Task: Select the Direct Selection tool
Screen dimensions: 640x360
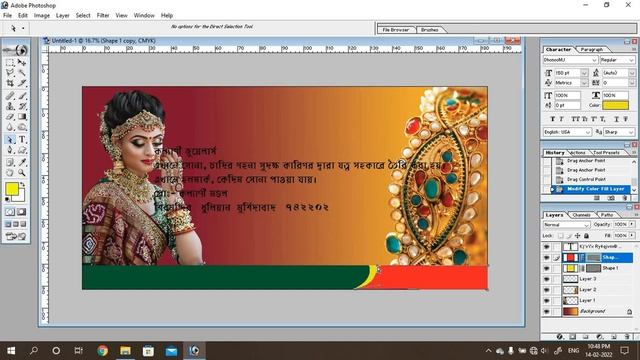Action: [10, 140]
